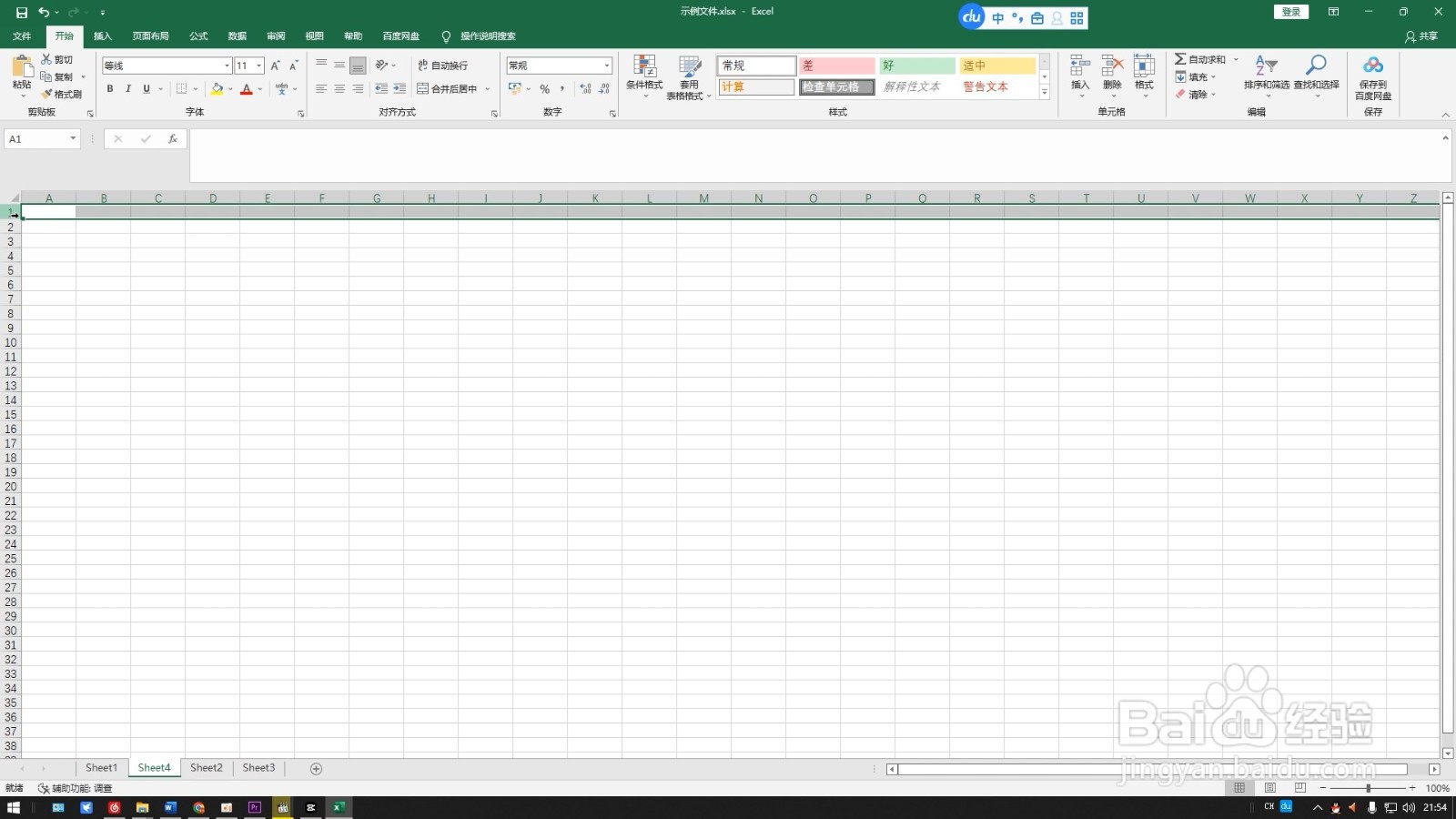The height and width of the screenshot is (819, 1456).
Task: Open Format as Table (套用表格格式)
Action: pos(689,76)
